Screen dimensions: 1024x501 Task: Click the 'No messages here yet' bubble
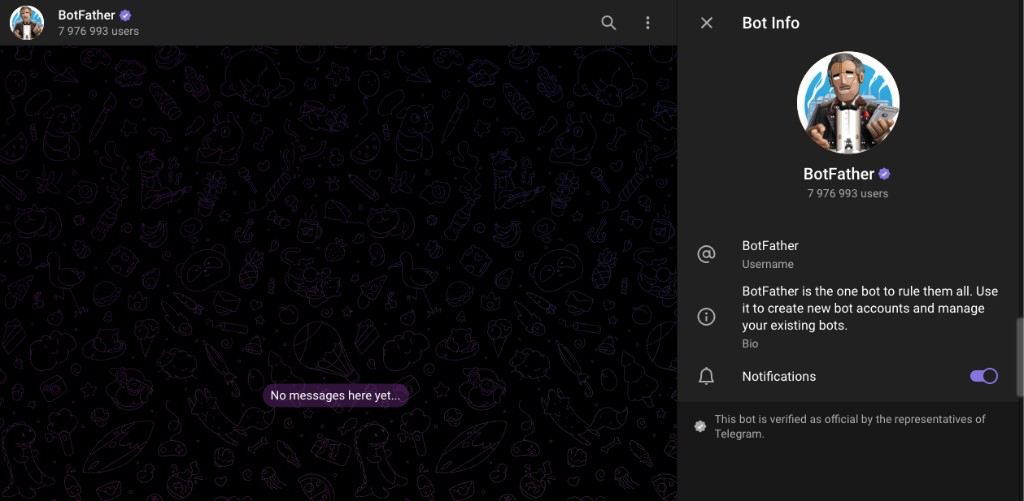(335, 395)
